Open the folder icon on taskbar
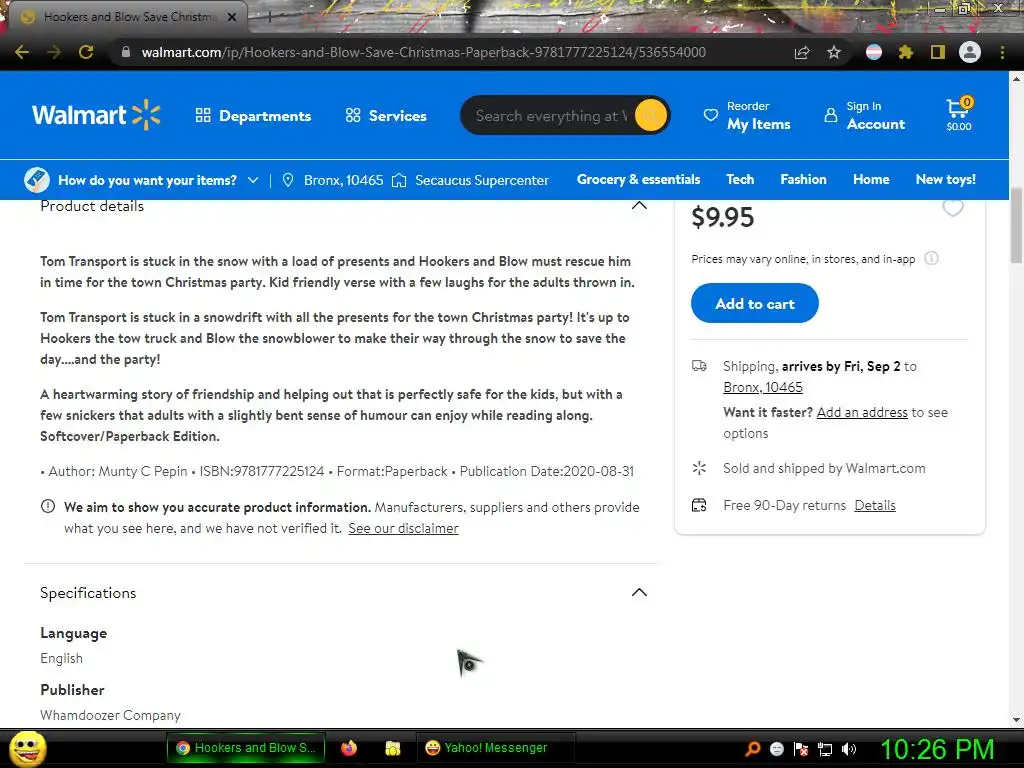The height and width of the screenshot is (768, 1024). coord(392,748)
